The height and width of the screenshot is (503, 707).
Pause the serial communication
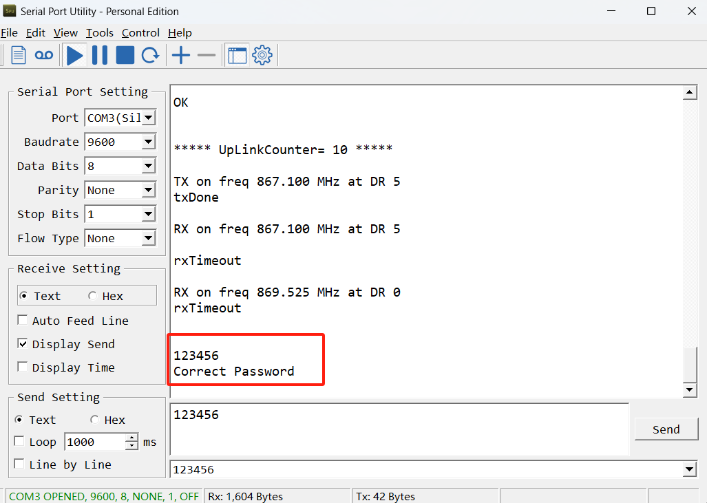(100, 55)
